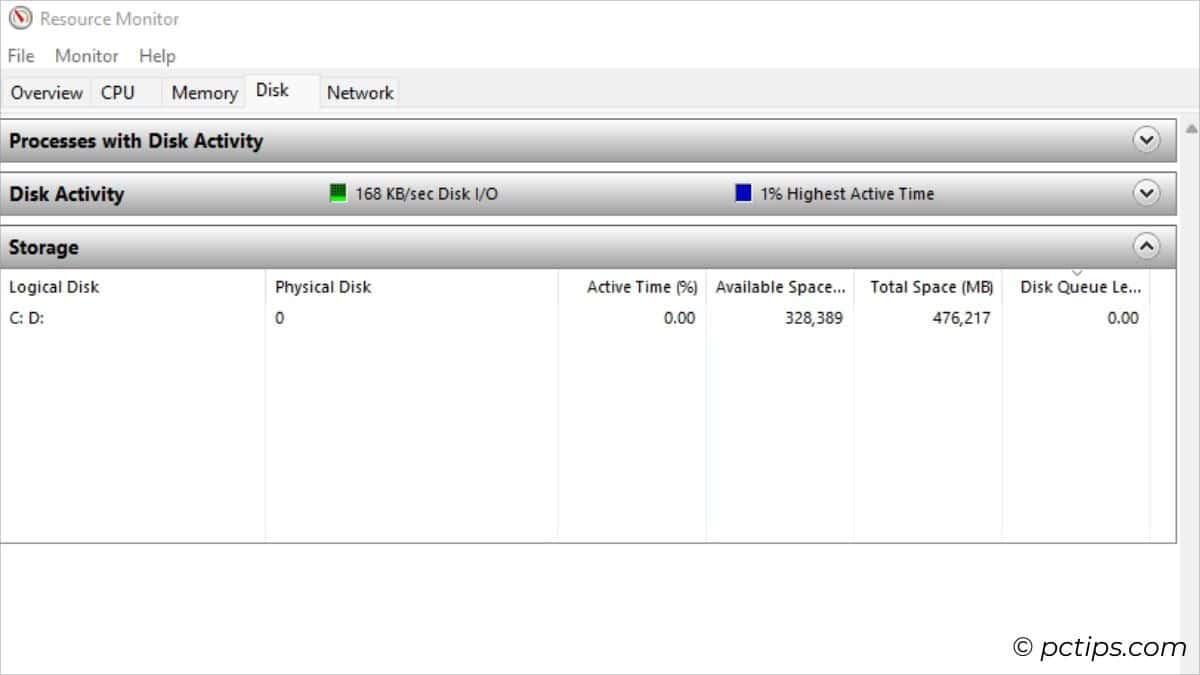This screenshot has height=675, width=1200.
Task: Switch to the Memory tab
Action: [x=202, y=92]
